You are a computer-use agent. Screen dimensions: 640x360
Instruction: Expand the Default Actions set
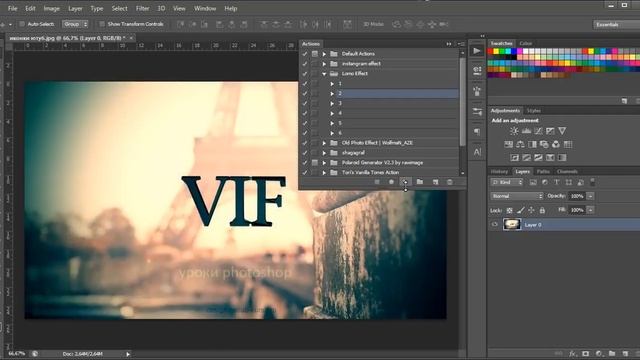324,54
